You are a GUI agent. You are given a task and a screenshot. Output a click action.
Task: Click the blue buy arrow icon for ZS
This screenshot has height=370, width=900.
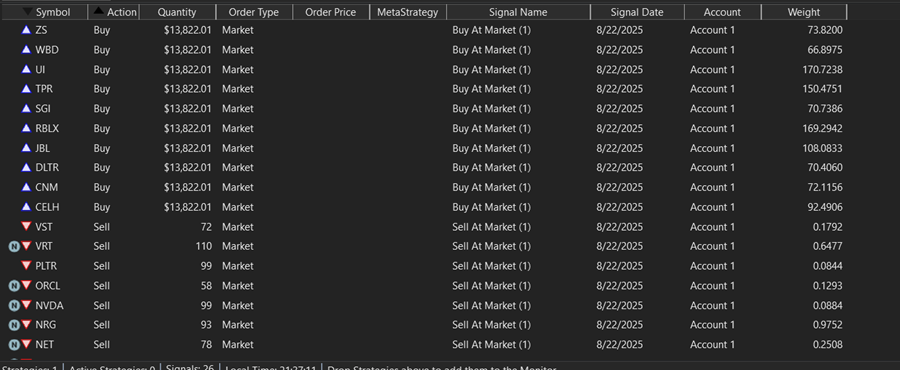pos(26,30)
